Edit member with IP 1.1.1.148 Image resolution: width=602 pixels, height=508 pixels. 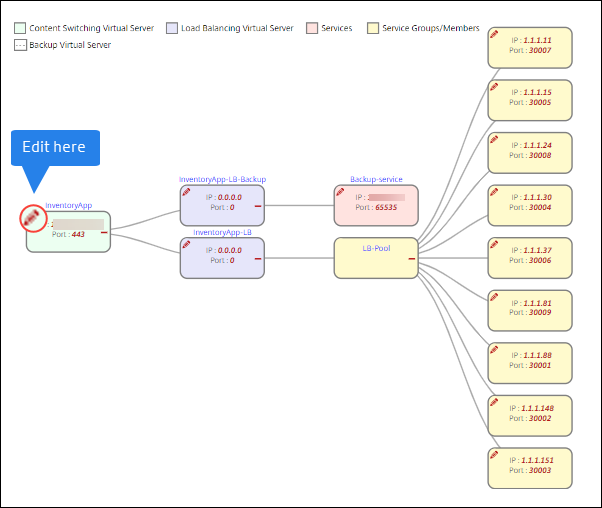[x=494, y=402]
